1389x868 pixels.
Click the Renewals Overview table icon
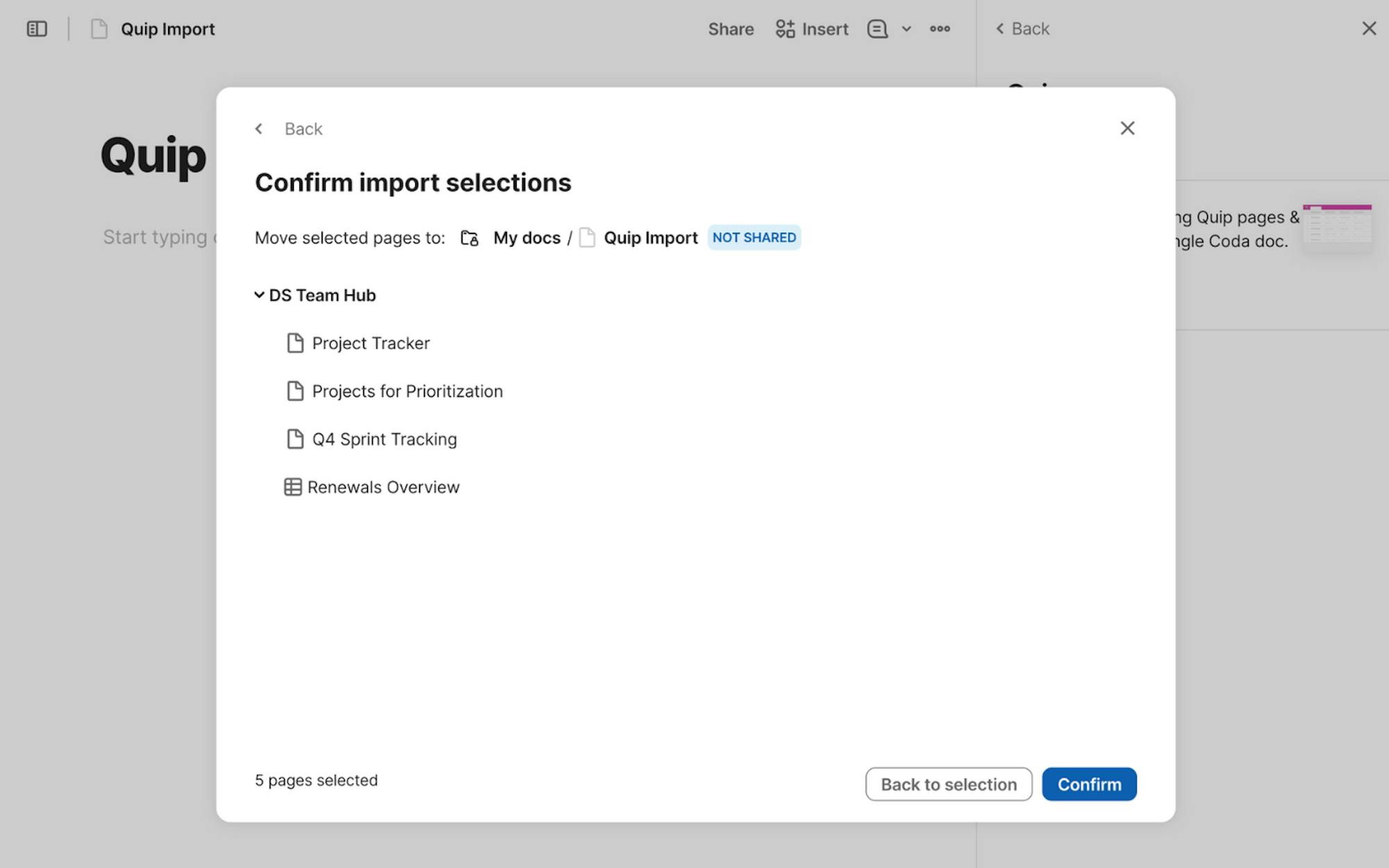tap(292, 487)
